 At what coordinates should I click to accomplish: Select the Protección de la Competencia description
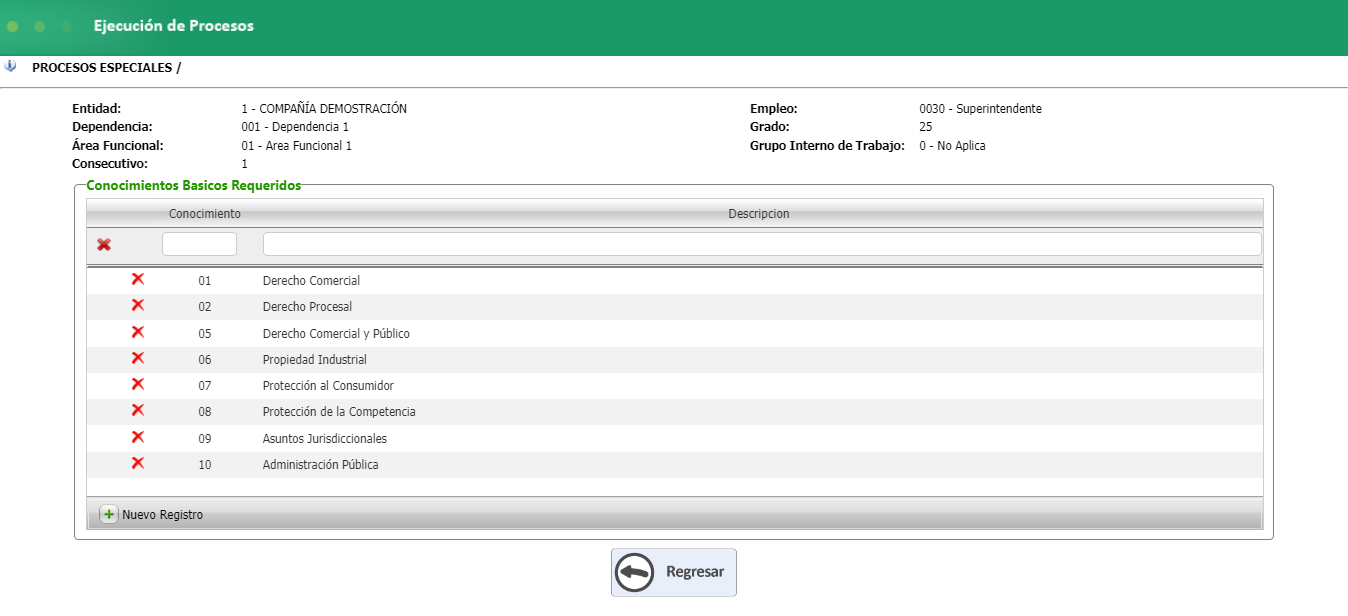click(x=339, y=412)
